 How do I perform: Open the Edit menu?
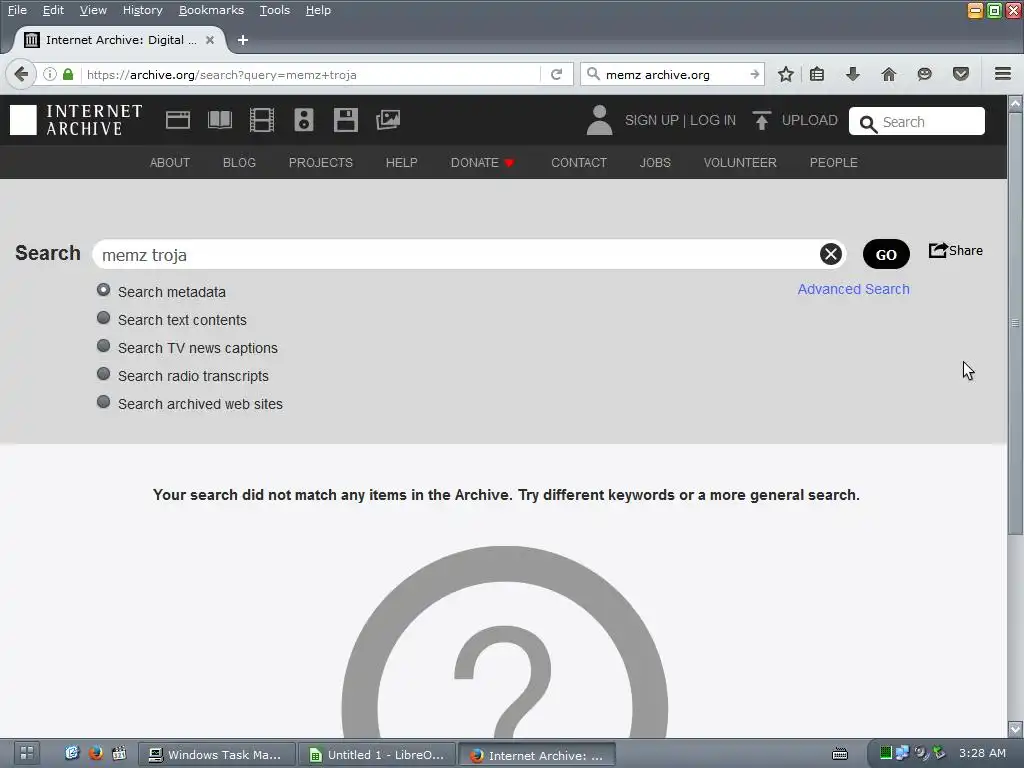[x=53, y=10]
